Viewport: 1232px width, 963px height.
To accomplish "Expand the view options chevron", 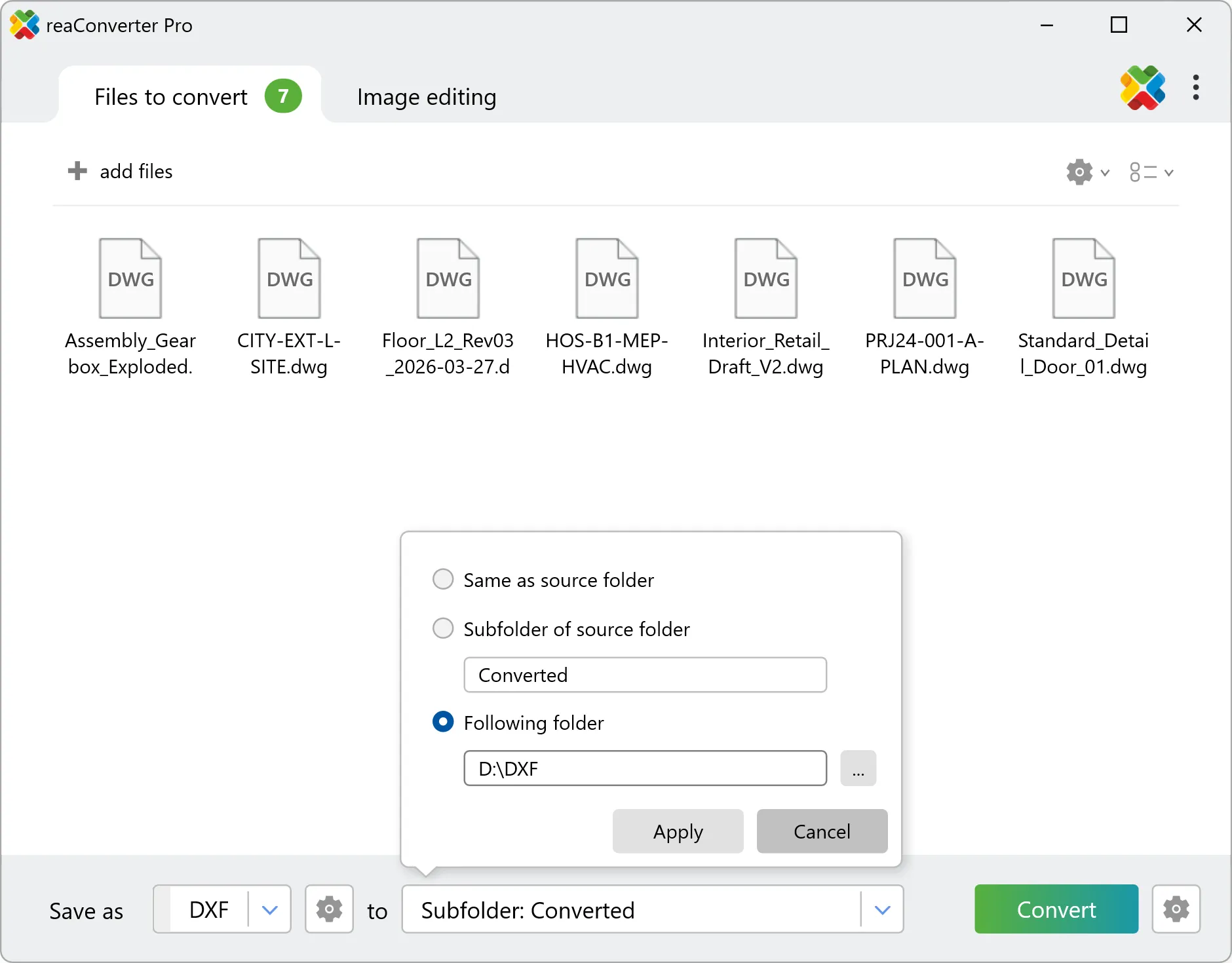I will (1168, 173).
